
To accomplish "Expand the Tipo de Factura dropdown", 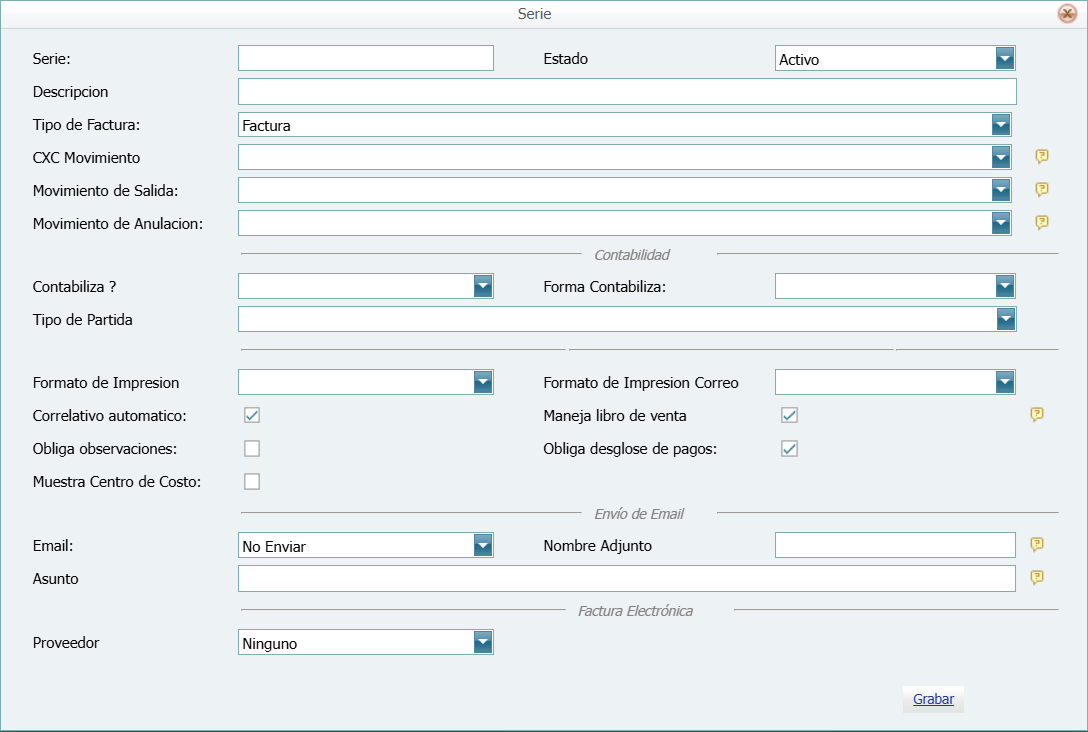I will pyautogui.click(x=1000, y=125).
